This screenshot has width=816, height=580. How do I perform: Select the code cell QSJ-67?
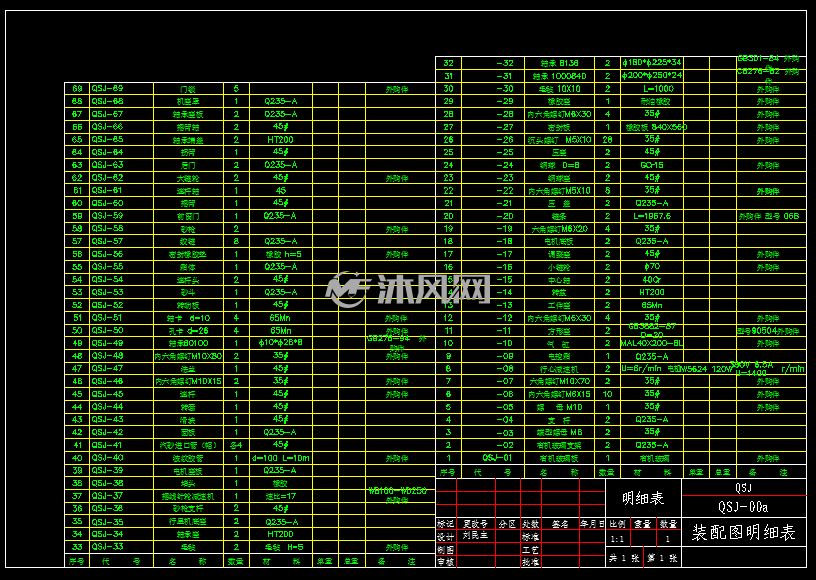[108, 114]
